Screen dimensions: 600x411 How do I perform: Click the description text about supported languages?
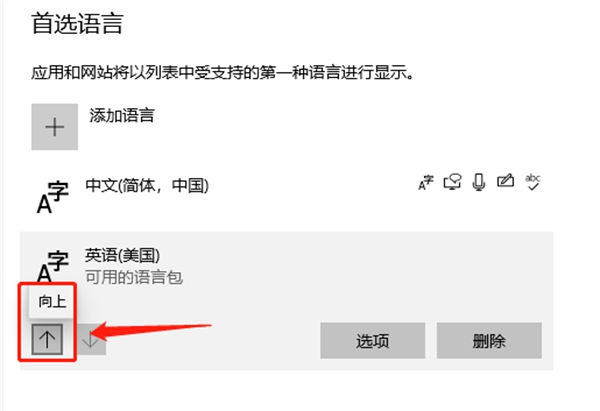(x=223, y=72)
